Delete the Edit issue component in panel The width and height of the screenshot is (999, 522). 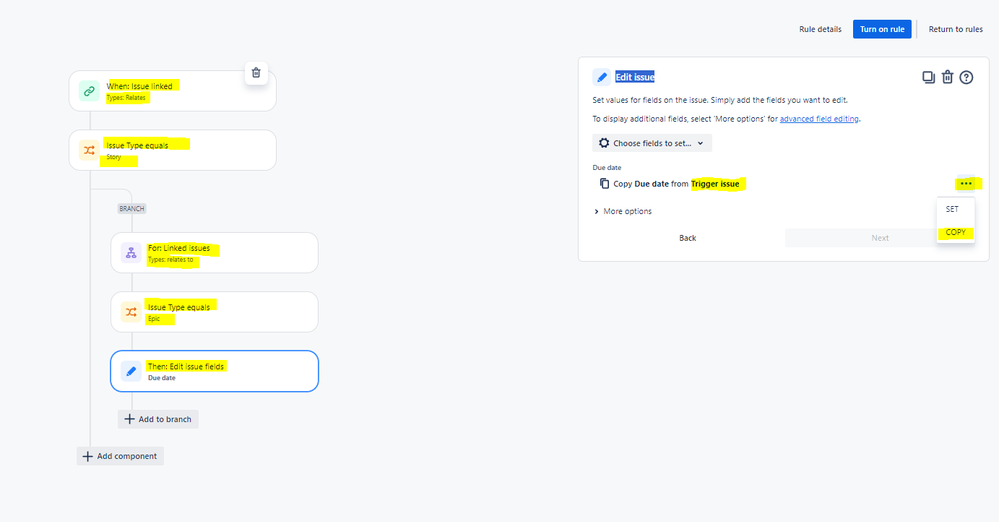tap(947, 77)
